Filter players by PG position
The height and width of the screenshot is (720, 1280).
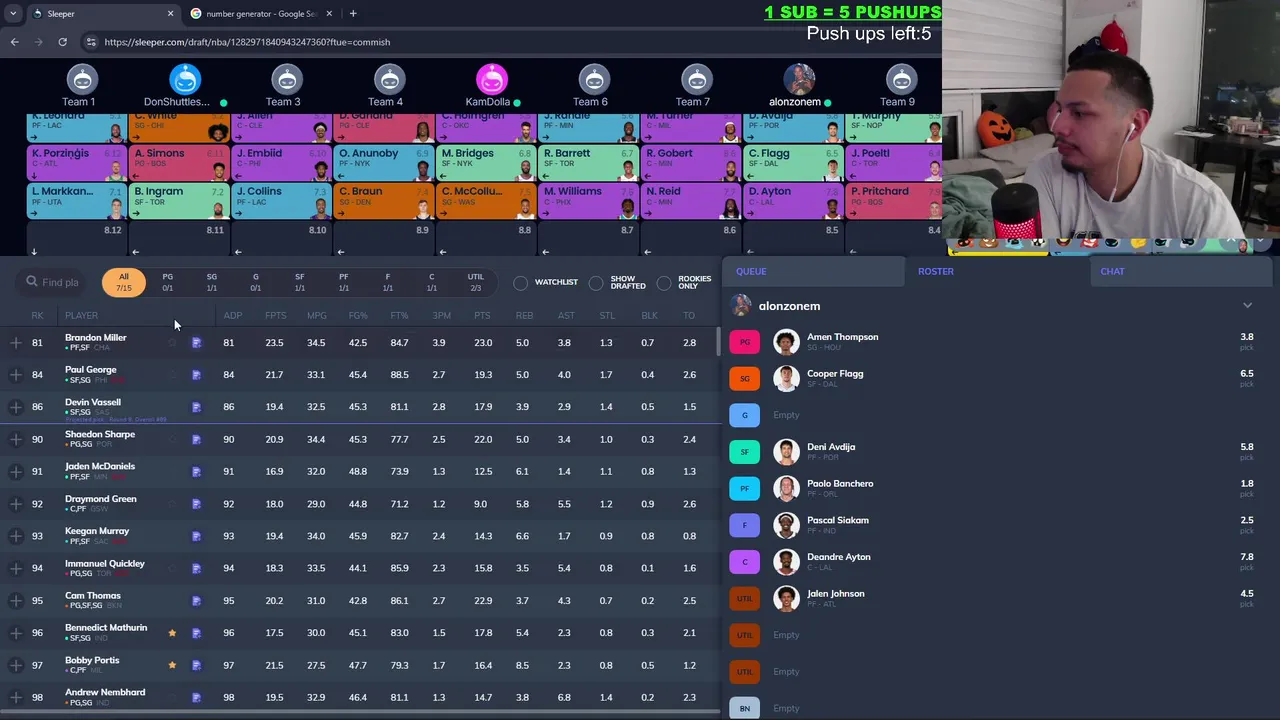pyautogui.click(x=167, y=282)
